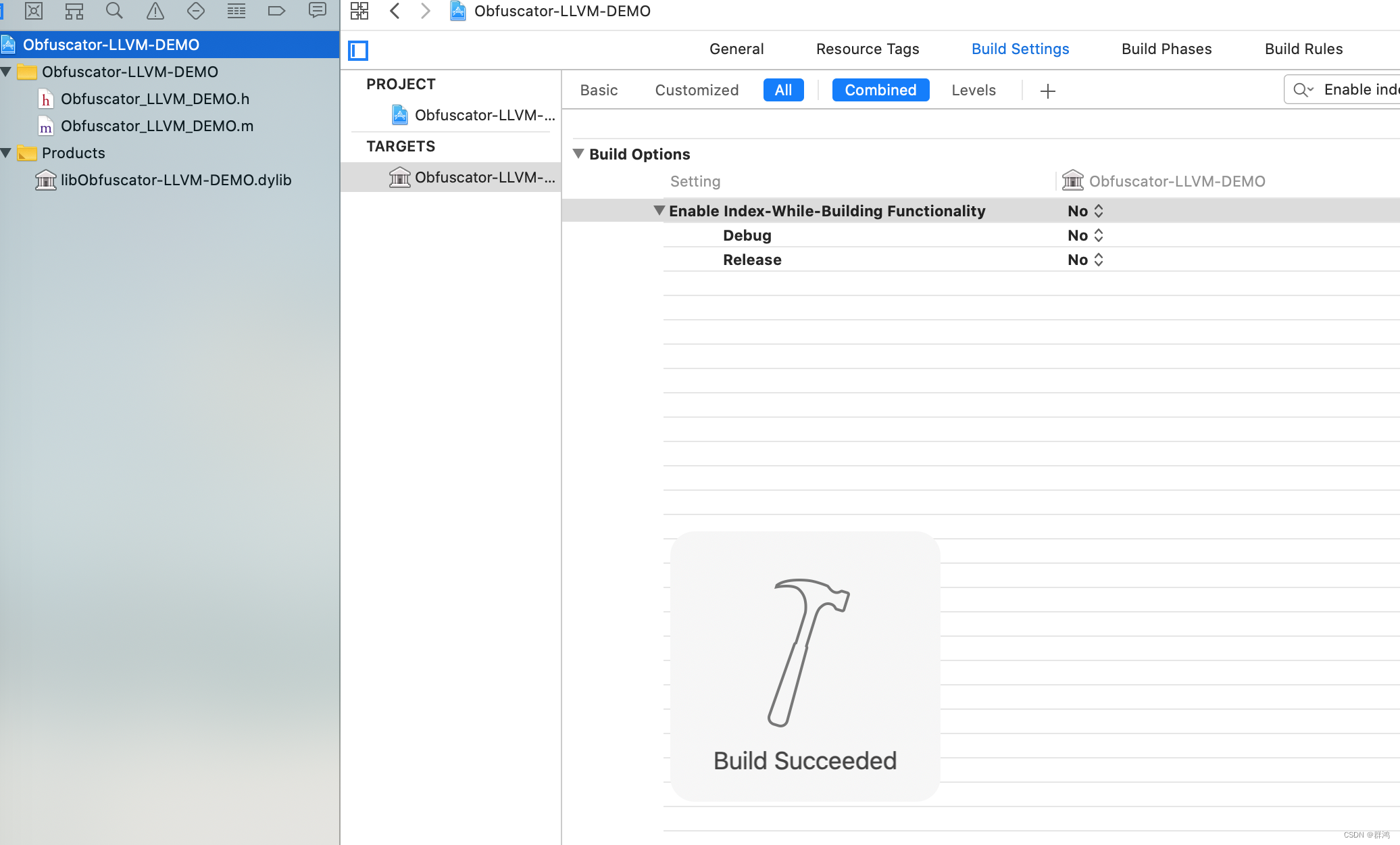Collapse the Build Options section
Screen dimensions: 1400x845
[x=578, y=153]
